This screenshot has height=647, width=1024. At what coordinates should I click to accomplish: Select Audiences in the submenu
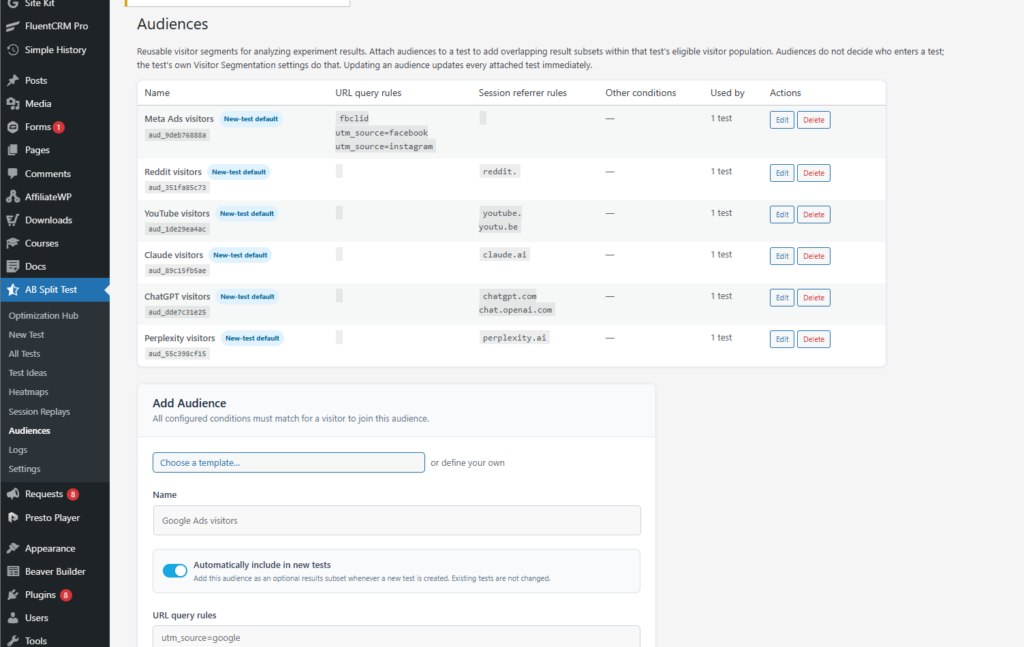point(29,431)
